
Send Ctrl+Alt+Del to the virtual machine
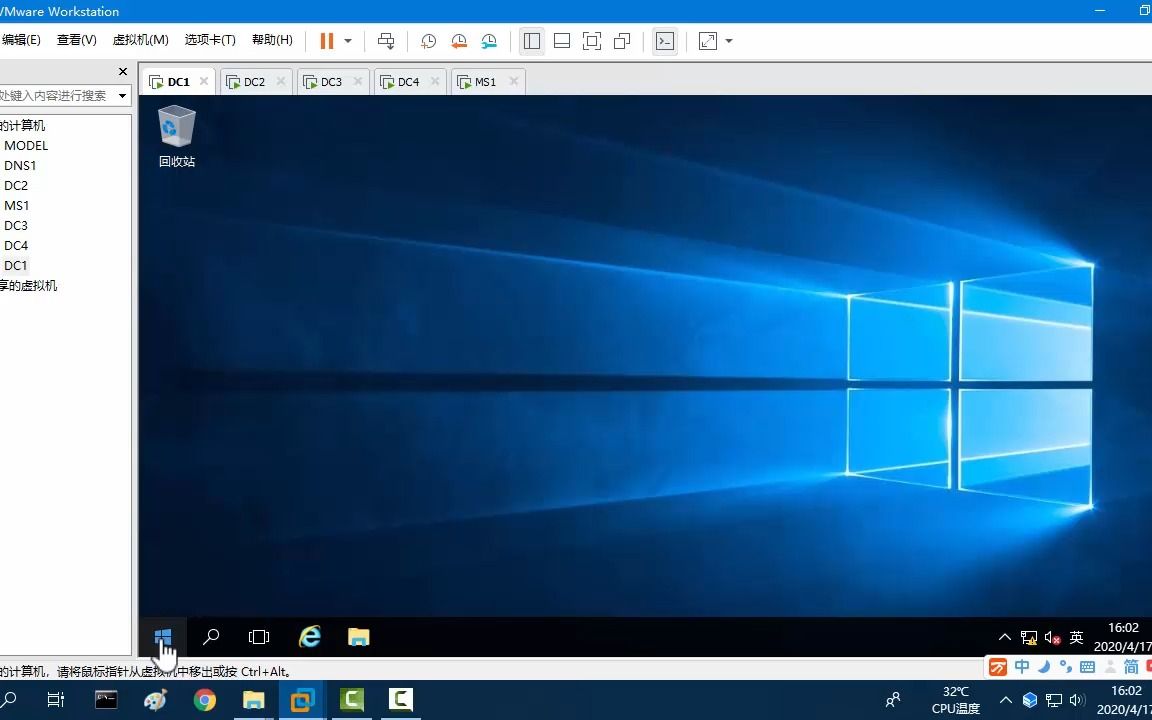(x=386, y=41)
